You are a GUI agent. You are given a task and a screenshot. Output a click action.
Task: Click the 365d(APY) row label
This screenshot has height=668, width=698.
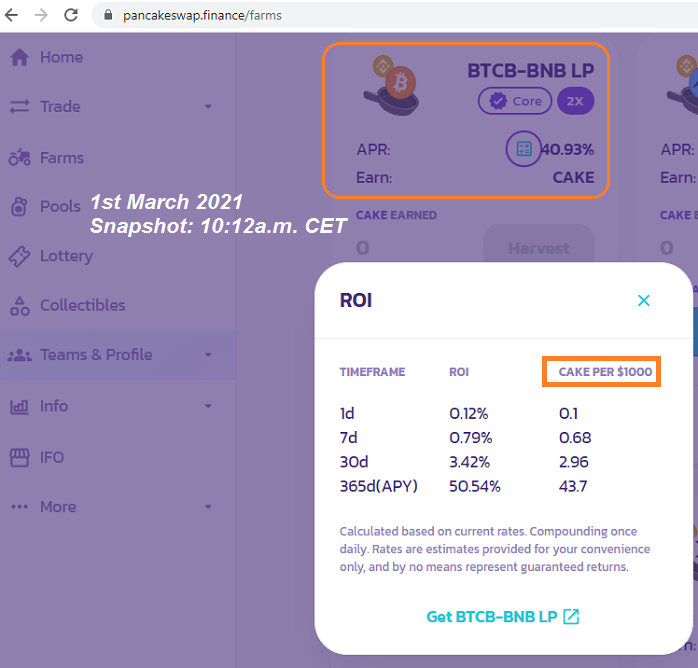click(x=379, y=486)
